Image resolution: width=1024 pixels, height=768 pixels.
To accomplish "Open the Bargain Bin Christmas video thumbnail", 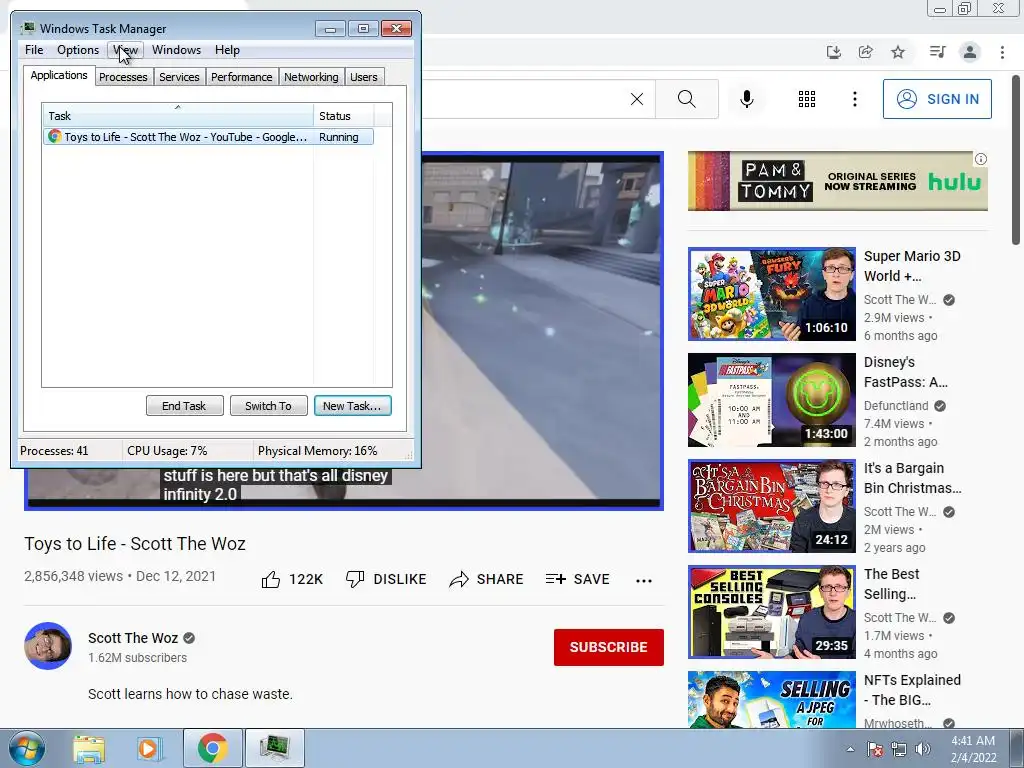I will [x=771, y=505].
